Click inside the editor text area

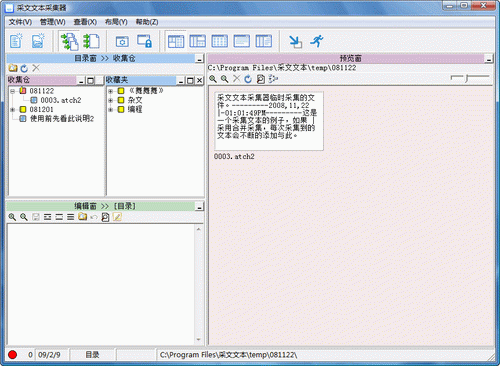tap(101, 284)
